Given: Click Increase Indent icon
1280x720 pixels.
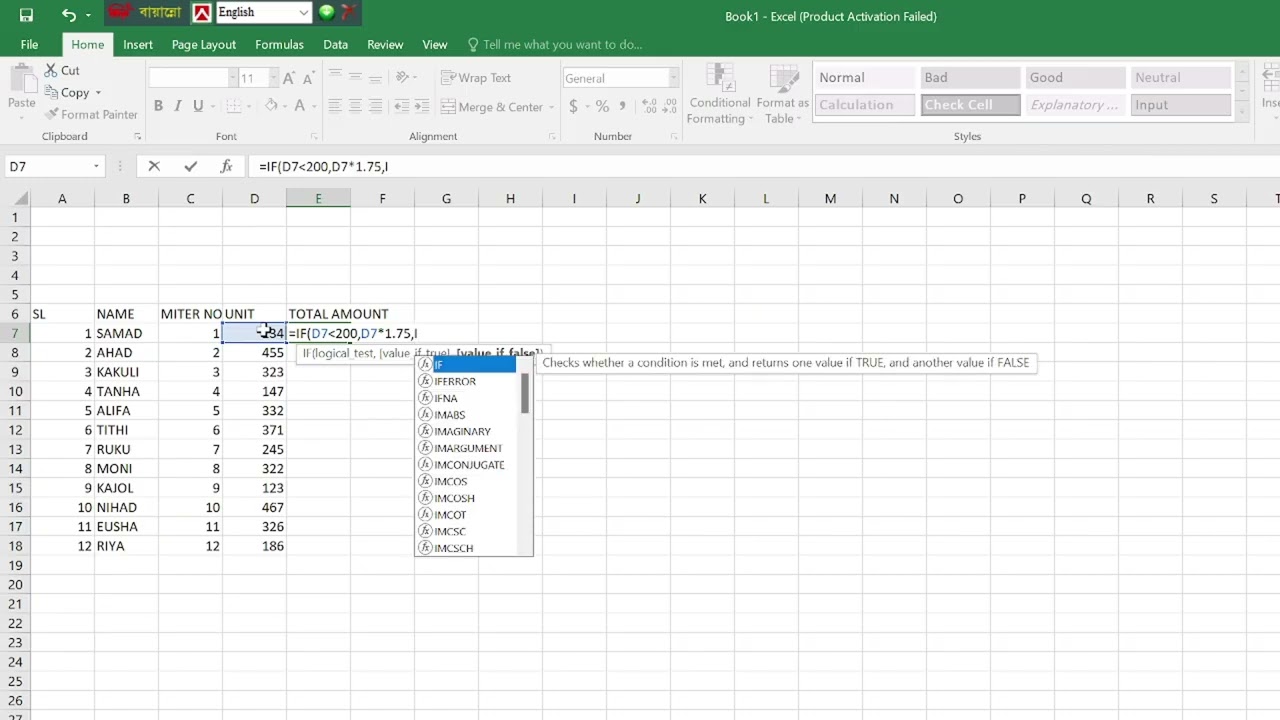Looking at the screenshot, I should (422, 107).
